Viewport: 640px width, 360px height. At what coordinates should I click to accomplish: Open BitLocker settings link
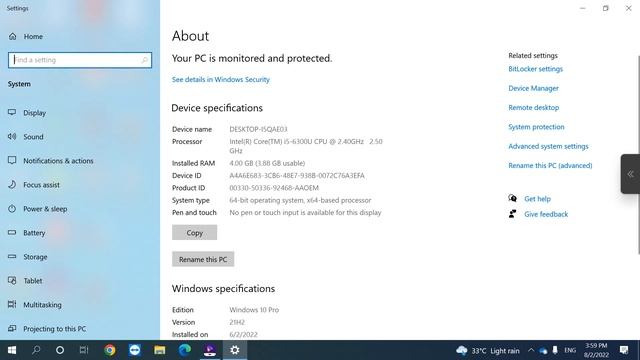(536, 69)
